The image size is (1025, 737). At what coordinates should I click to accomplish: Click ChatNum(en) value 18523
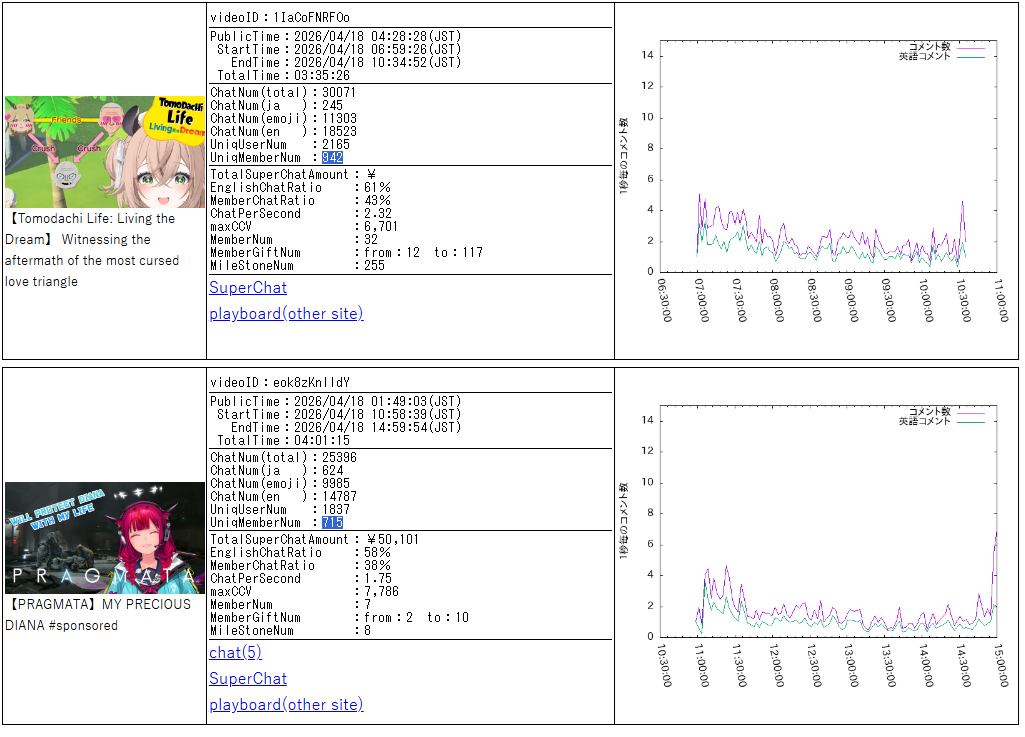click(339, 131)
